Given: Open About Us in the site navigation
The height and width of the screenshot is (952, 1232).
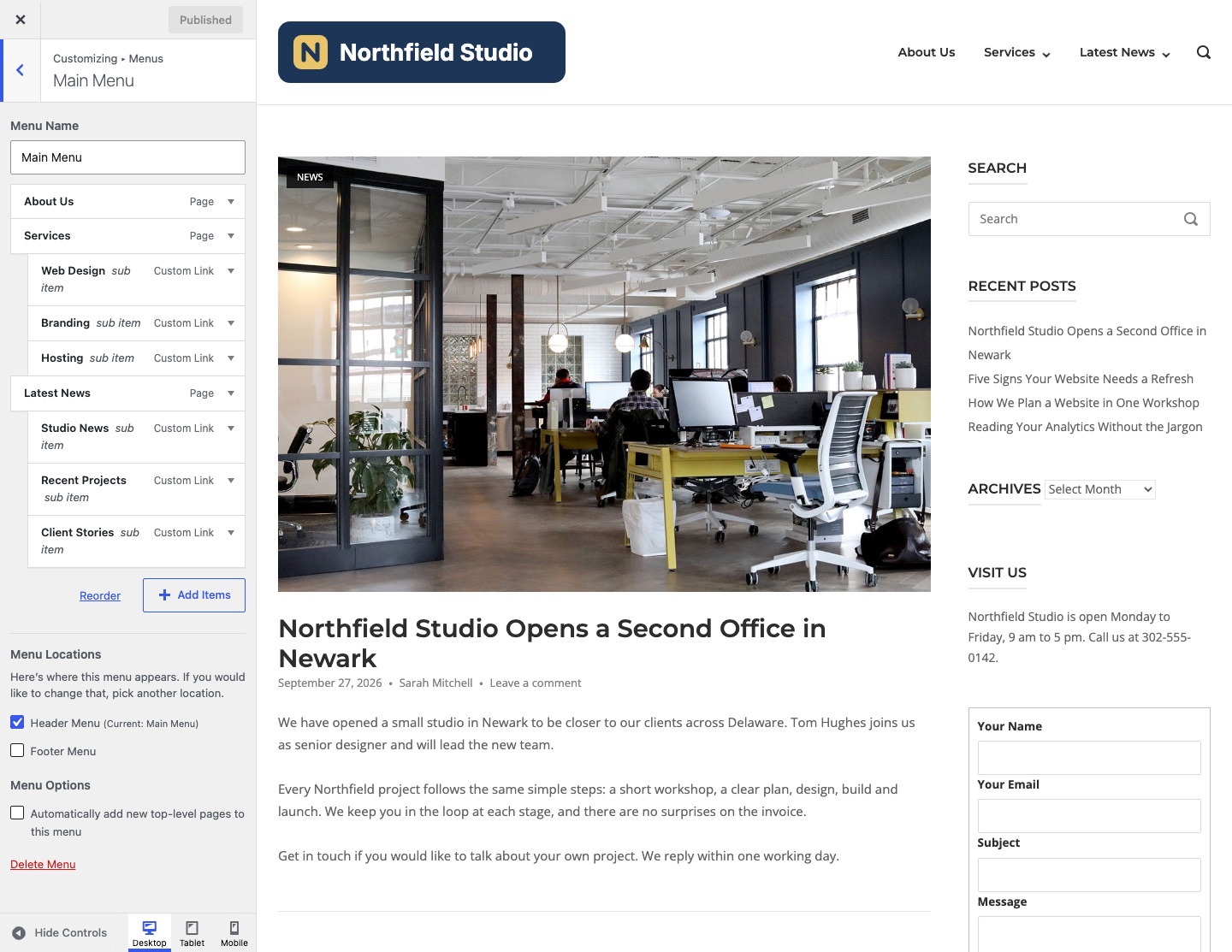Looking at the screenshot, I should [x=927, y=52].
